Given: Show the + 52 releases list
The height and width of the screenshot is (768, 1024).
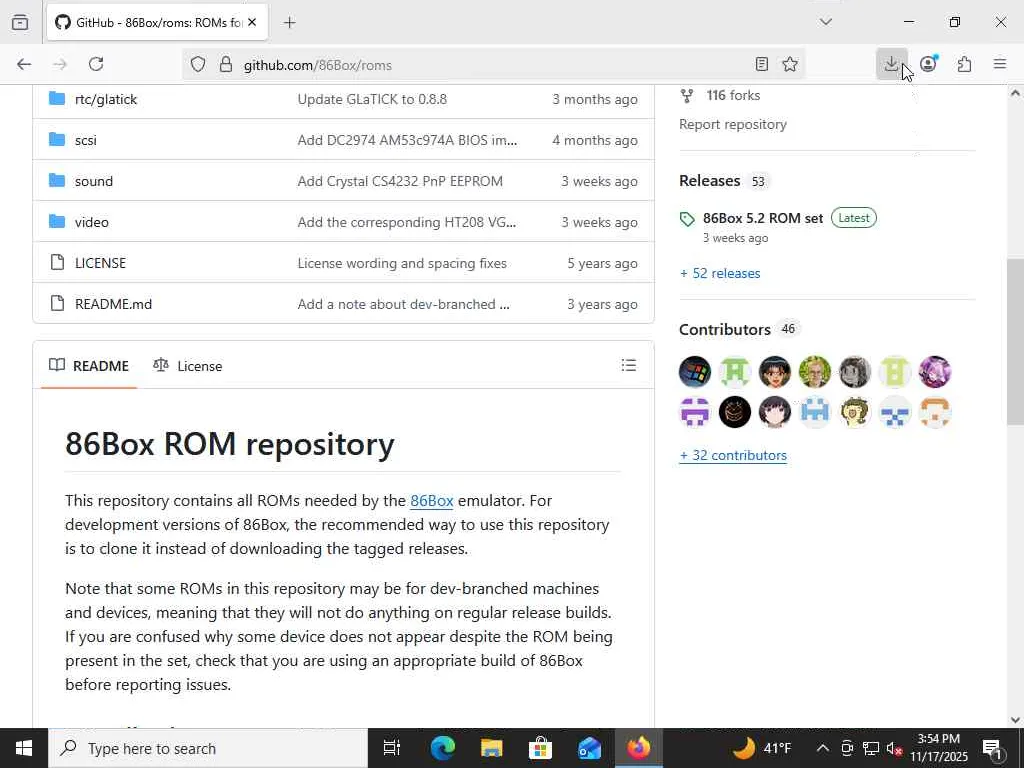Looking at the screenshot, I should pos(720,273).
